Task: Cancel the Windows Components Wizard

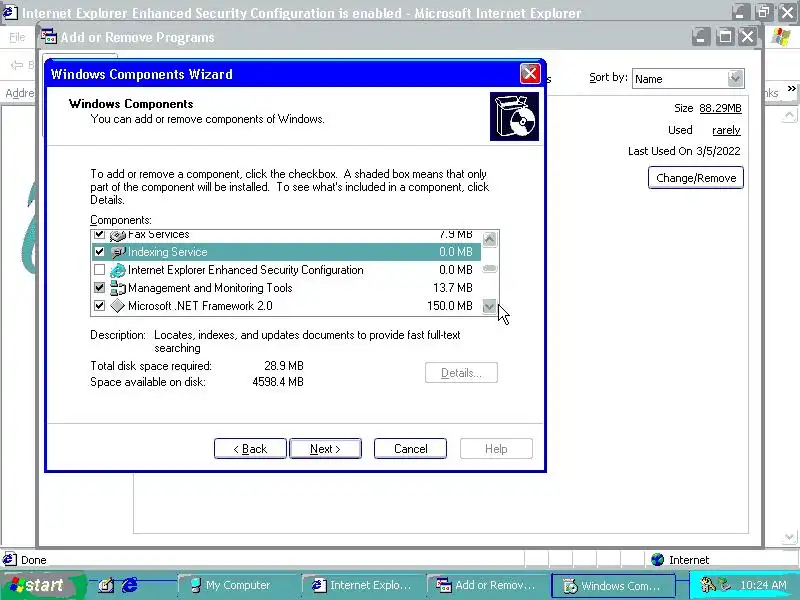Action: pos(410,448)
